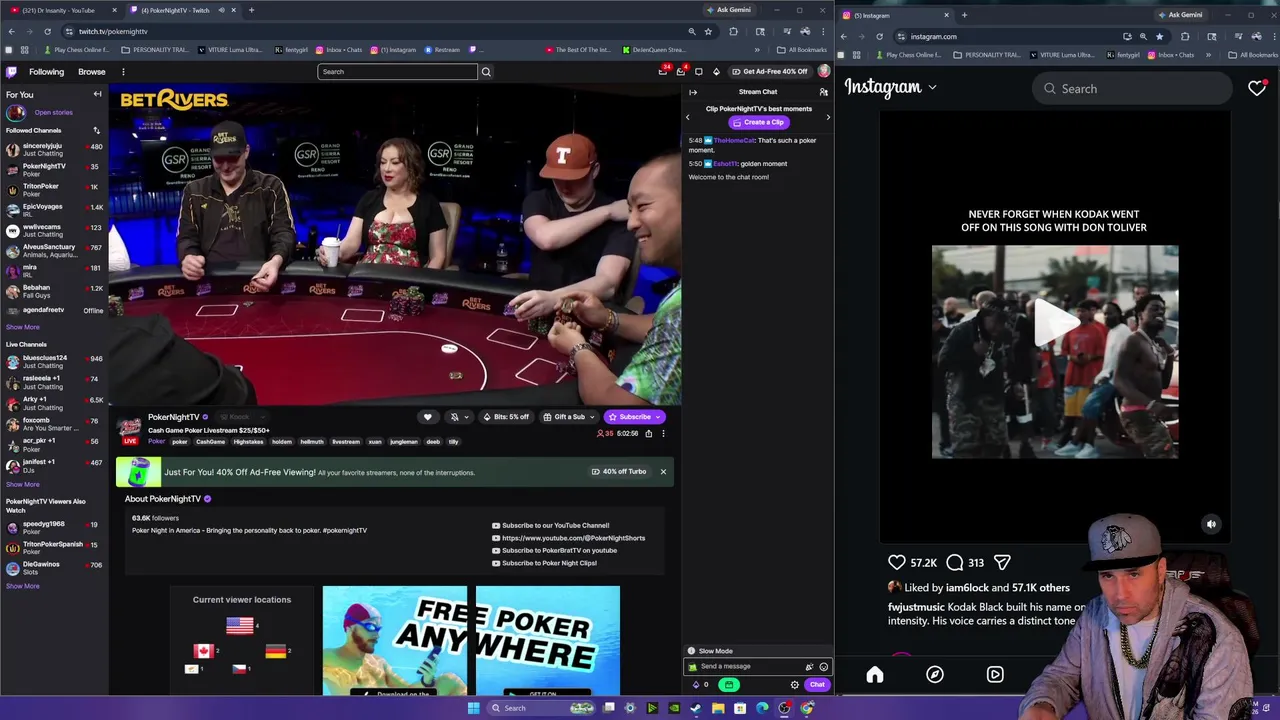The image size is (1280, 720).
Task: Select PokerNightTV Twitch browser tab
Action: (x=183, y=10)
